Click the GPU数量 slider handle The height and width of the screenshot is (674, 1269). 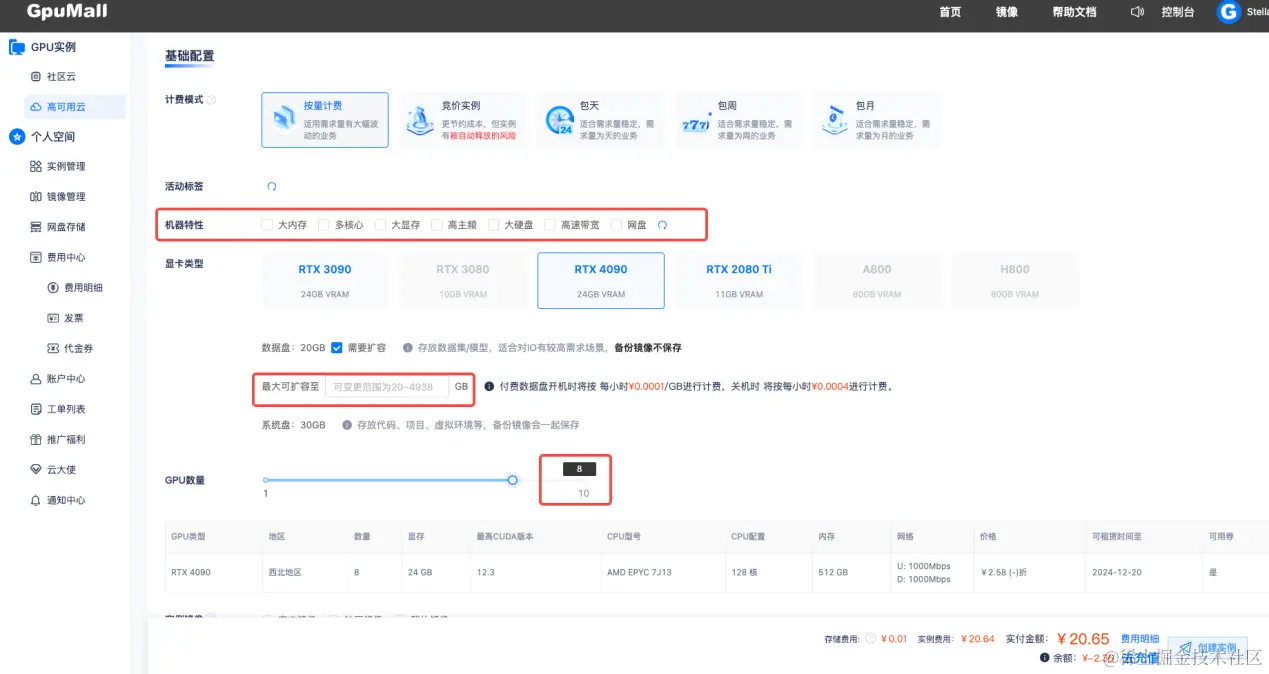(512, 480)
